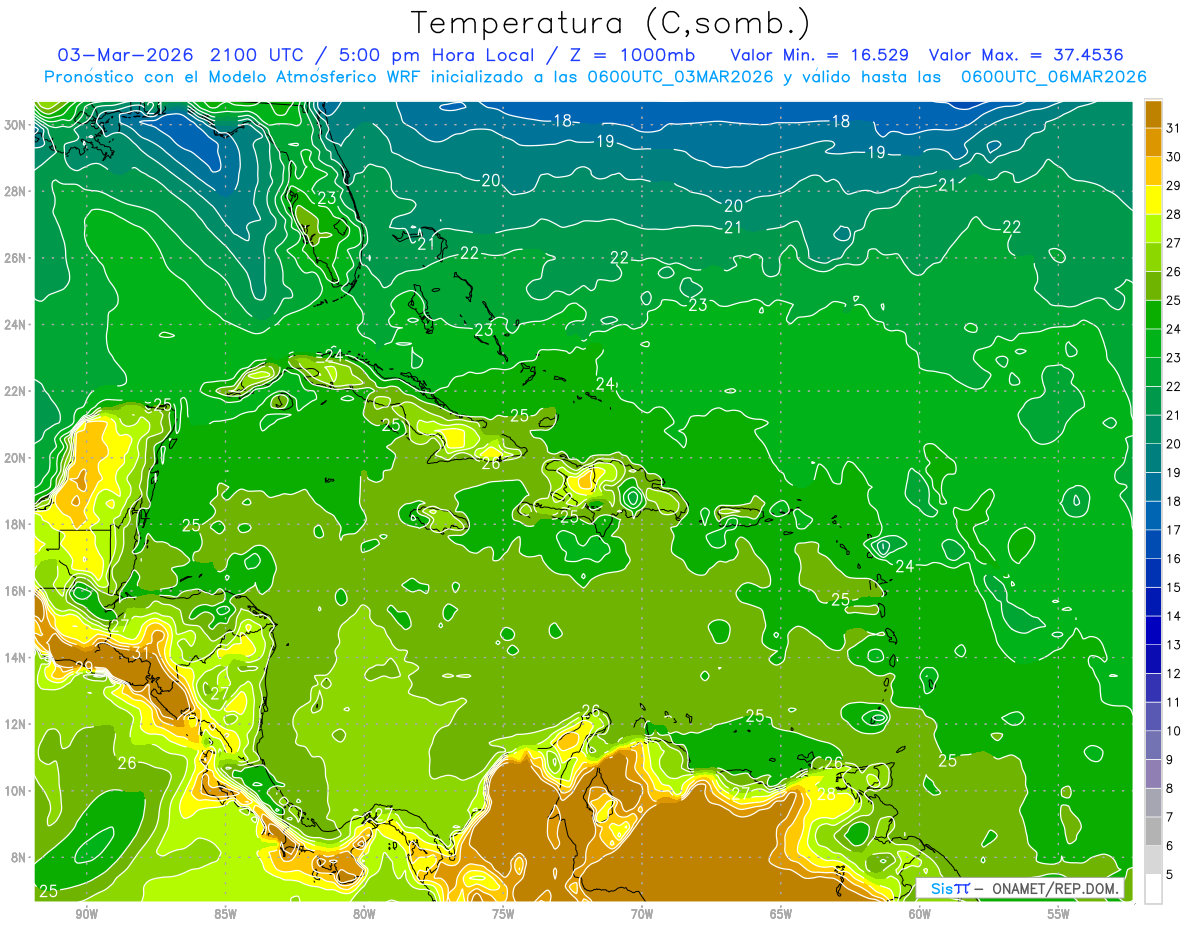Click the '10N' latitude axis label
The image size is (1200, 927).
pos(15,791)
